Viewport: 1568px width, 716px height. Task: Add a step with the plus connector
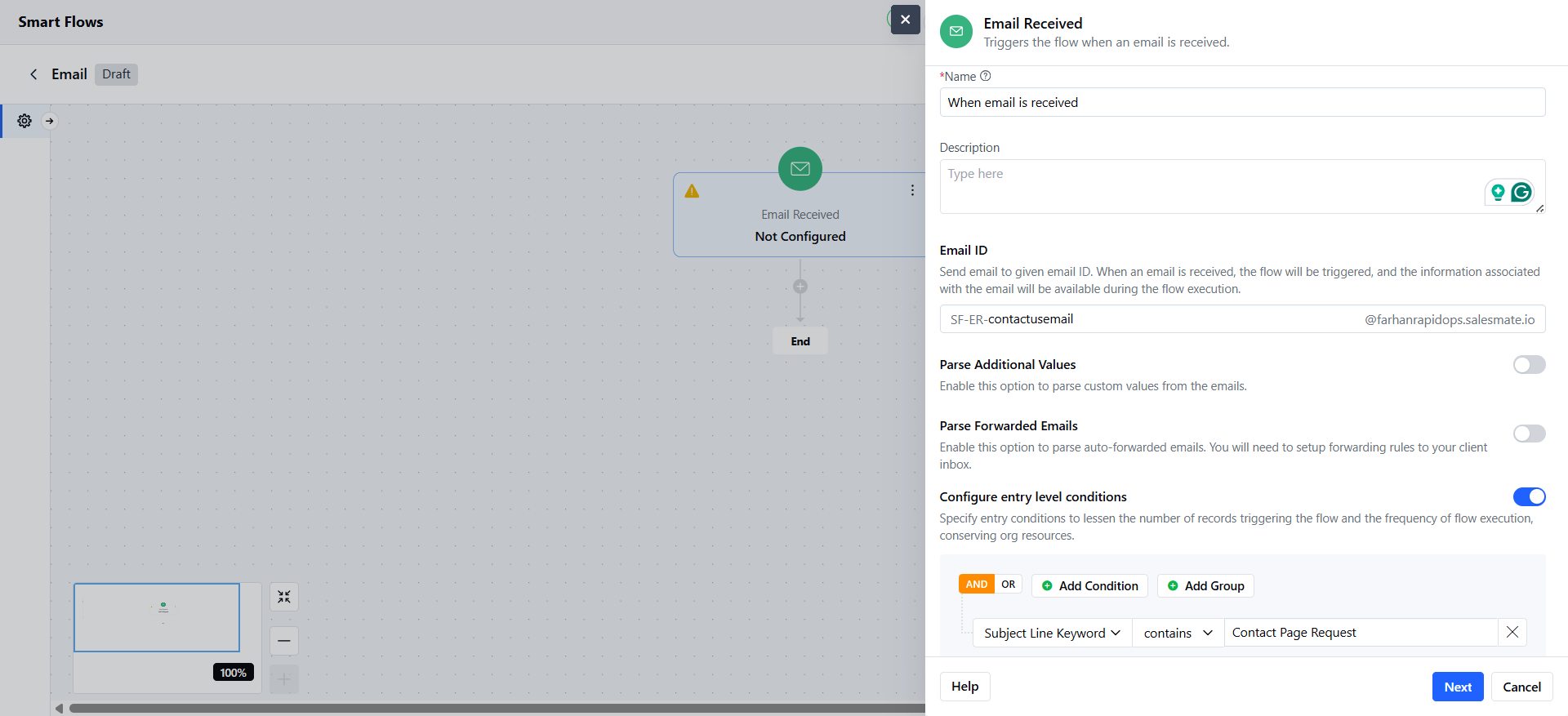tap(800, 287)
